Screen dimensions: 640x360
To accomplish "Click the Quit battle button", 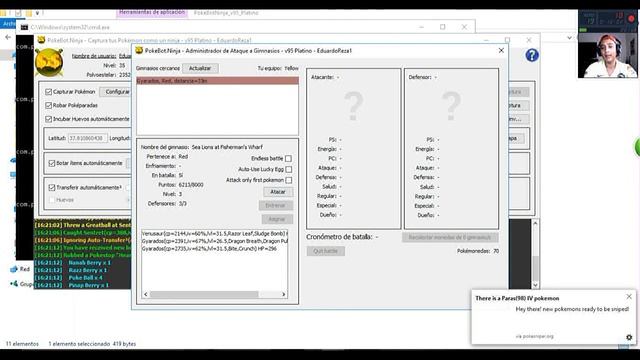I will click(325, 251).
